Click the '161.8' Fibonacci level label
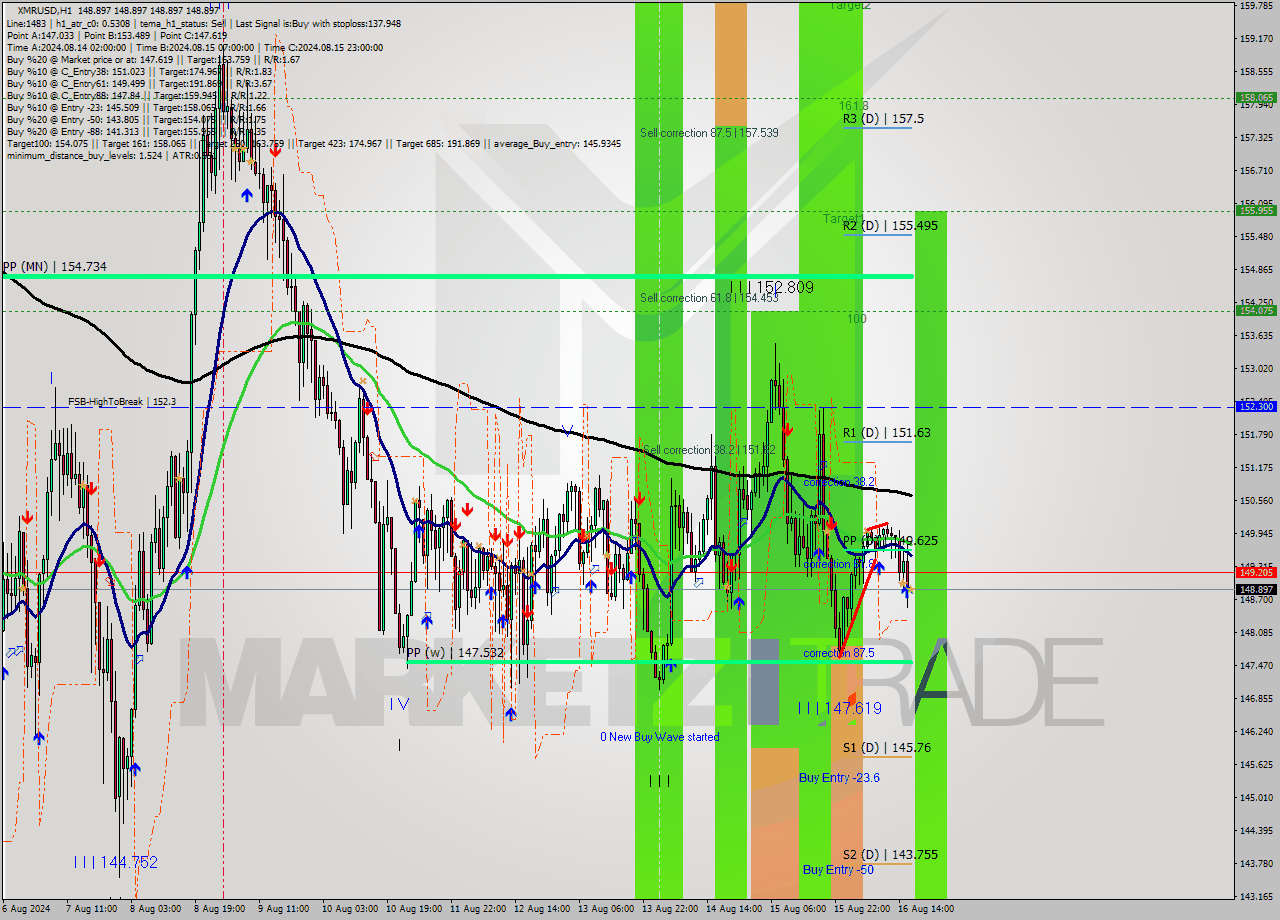The image size is (1280, 920). tap(853, 105)
